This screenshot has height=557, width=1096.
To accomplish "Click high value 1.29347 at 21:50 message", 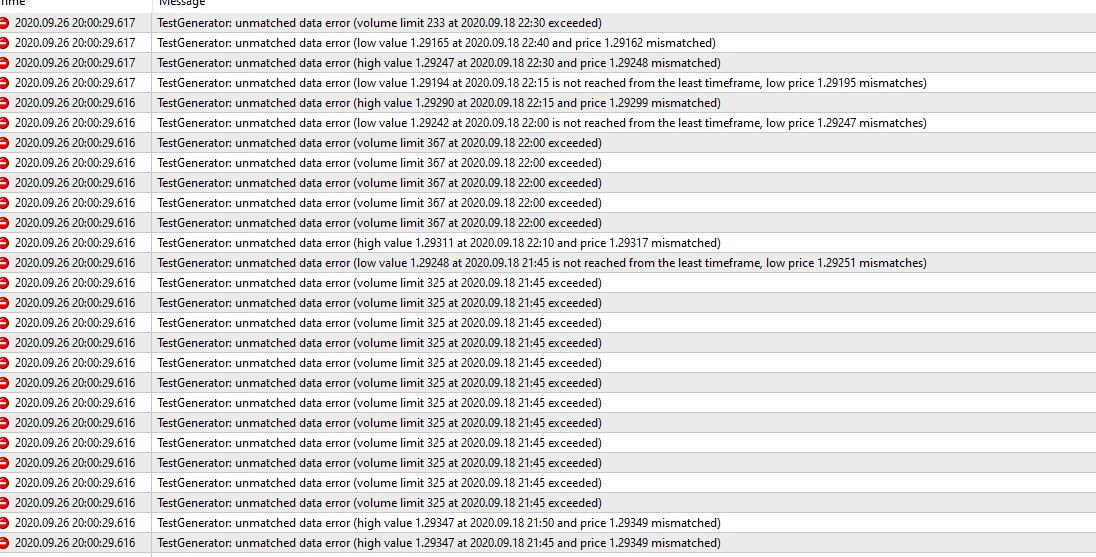I will 438,523.
